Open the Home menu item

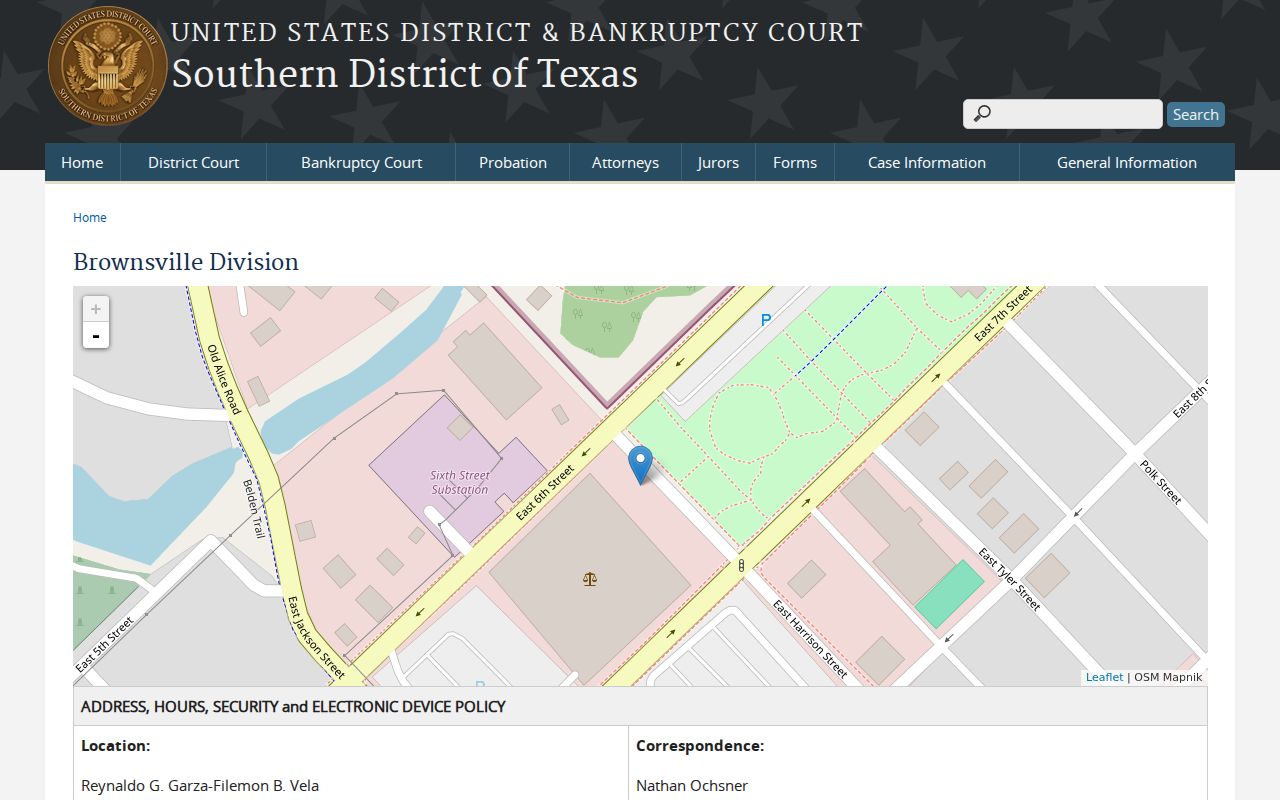[82, 162]
